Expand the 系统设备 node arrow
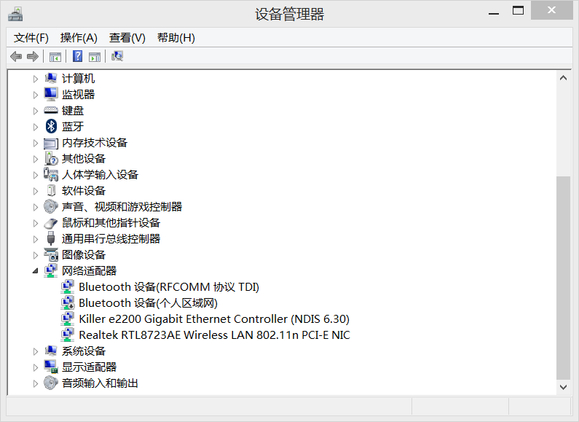This screenshot has width=579, height=422. tap(35, 351)
